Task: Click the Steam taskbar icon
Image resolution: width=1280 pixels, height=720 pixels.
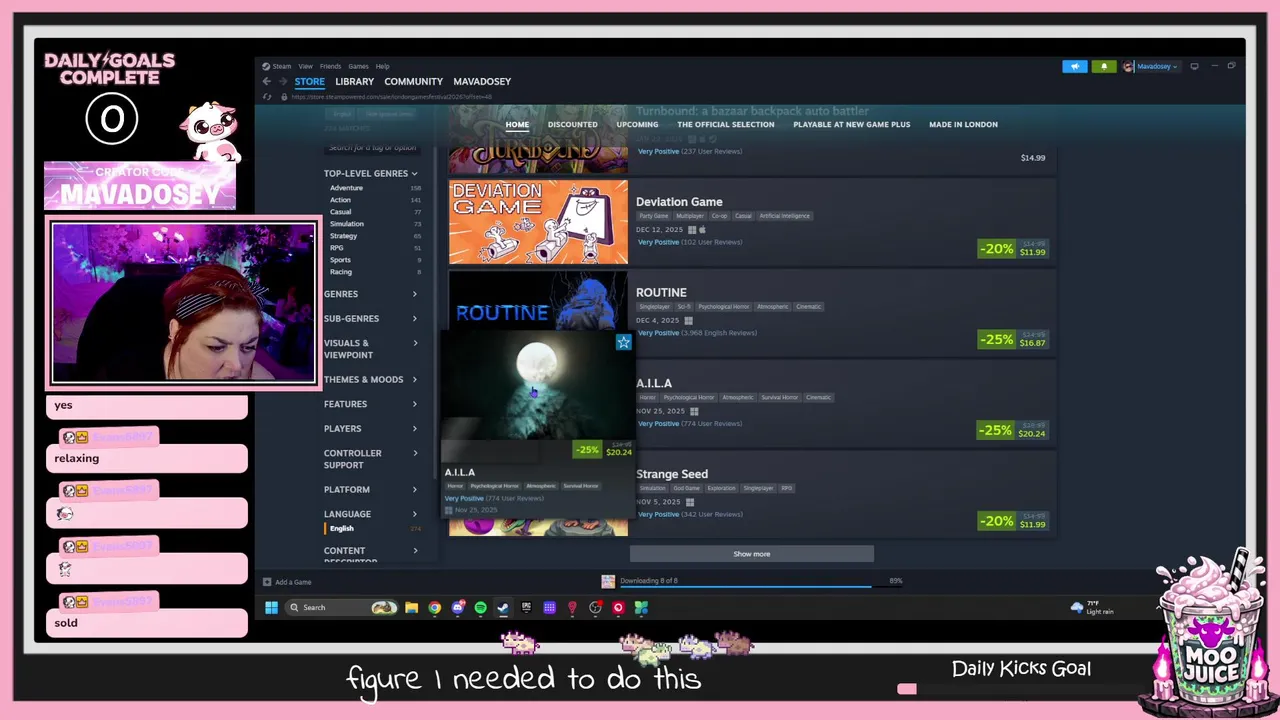Action: pyautogui.click(x=503, y=607)
